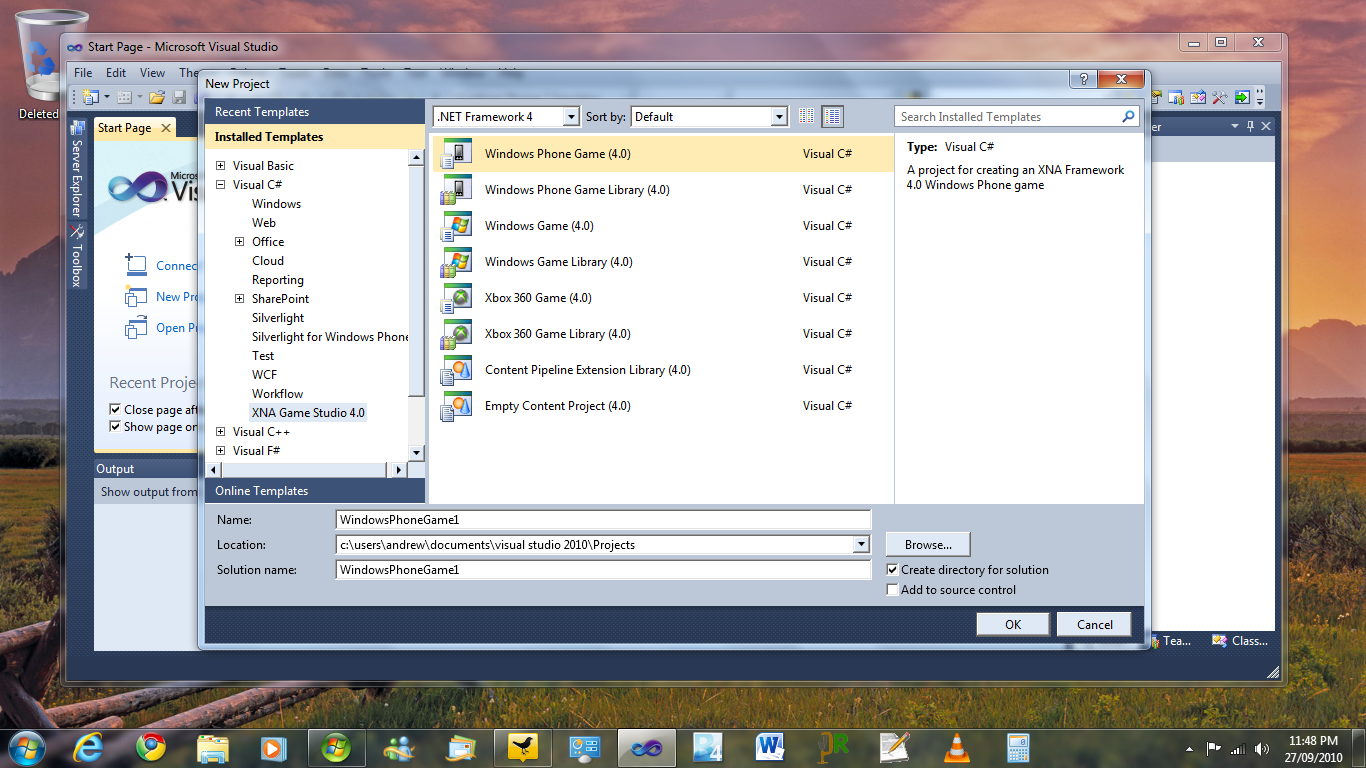Image resolution: width=1366 pixels, height=768 pixels.
Task: Expand the Visual Basic tree node
Action: 221,166
